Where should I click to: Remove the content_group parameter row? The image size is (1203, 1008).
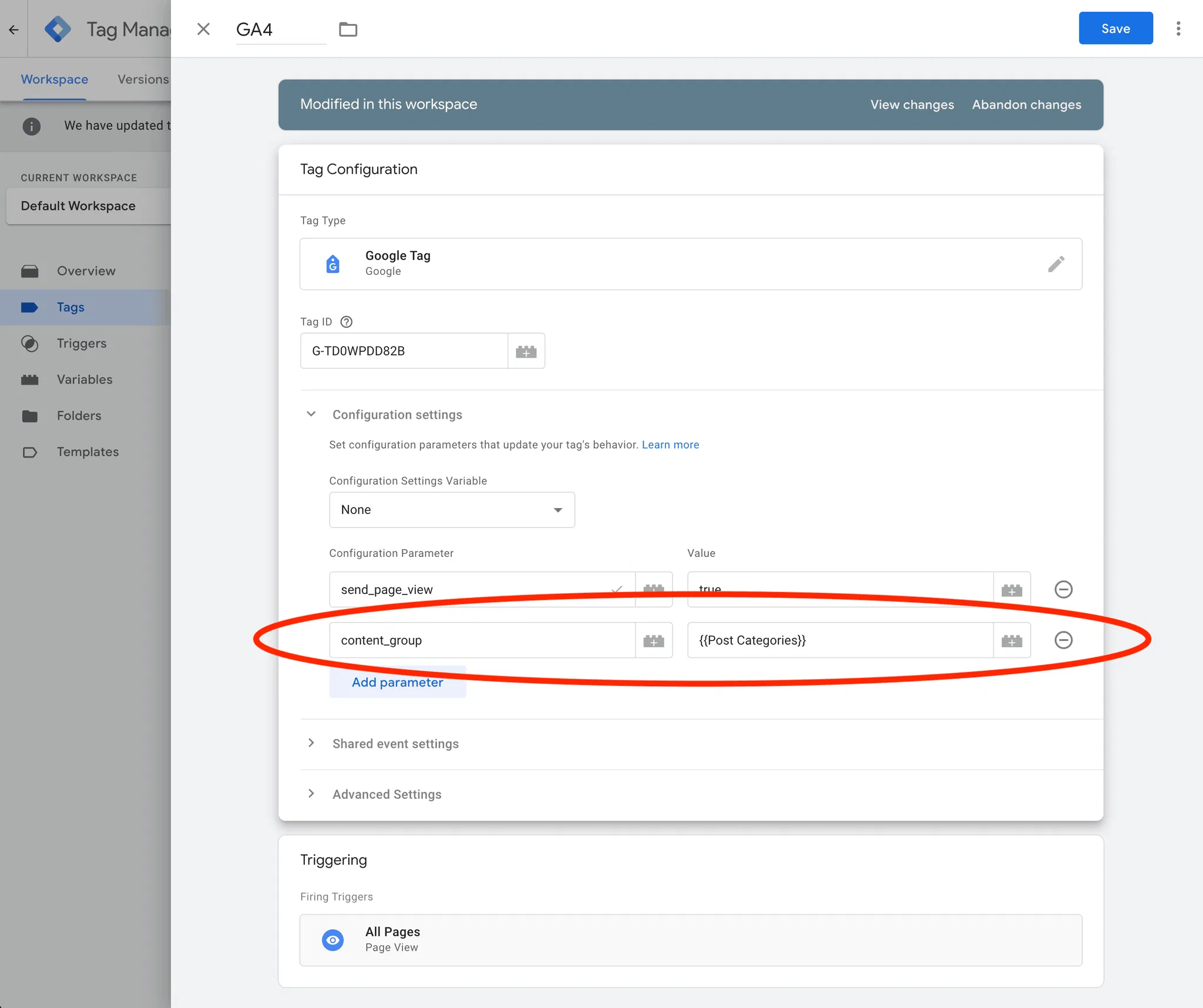click(1063, 640)
